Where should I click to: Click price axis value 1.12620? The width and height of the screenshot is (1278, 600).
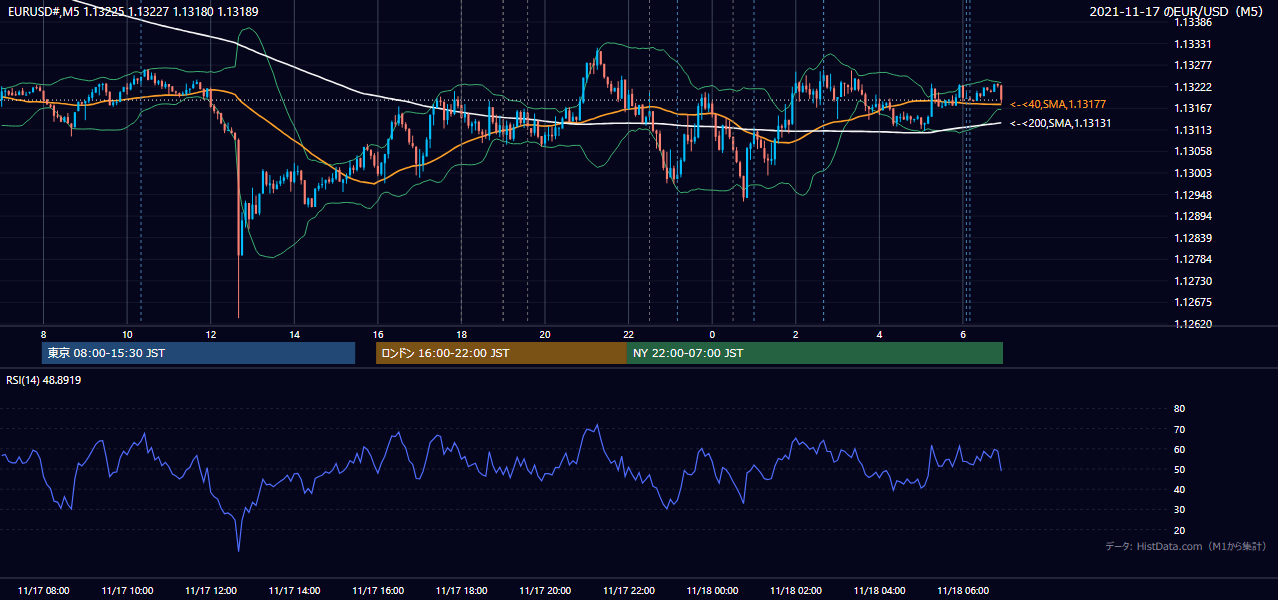[x=1193, y=324]
